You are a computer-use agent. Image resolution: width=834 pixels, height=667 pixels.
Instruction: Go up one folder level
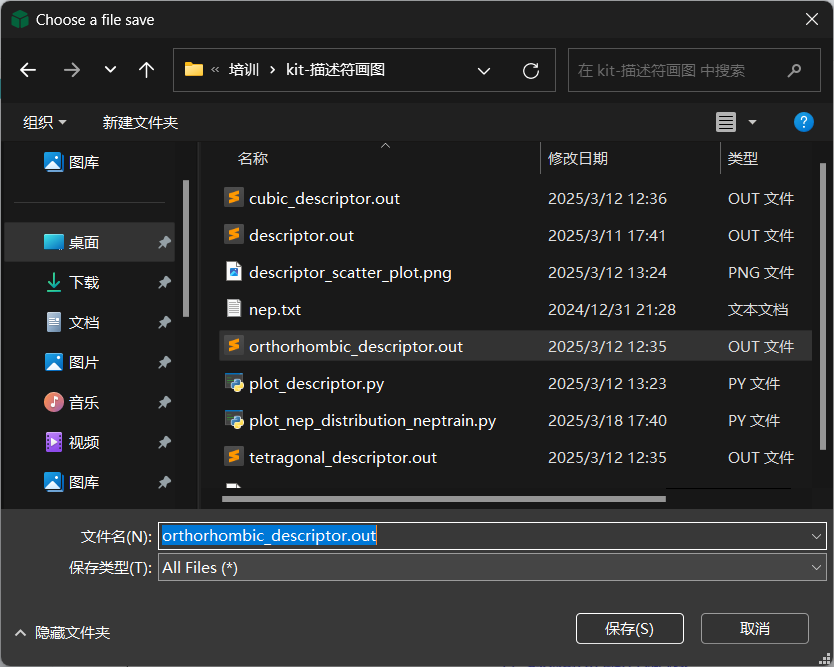point(146,70)
